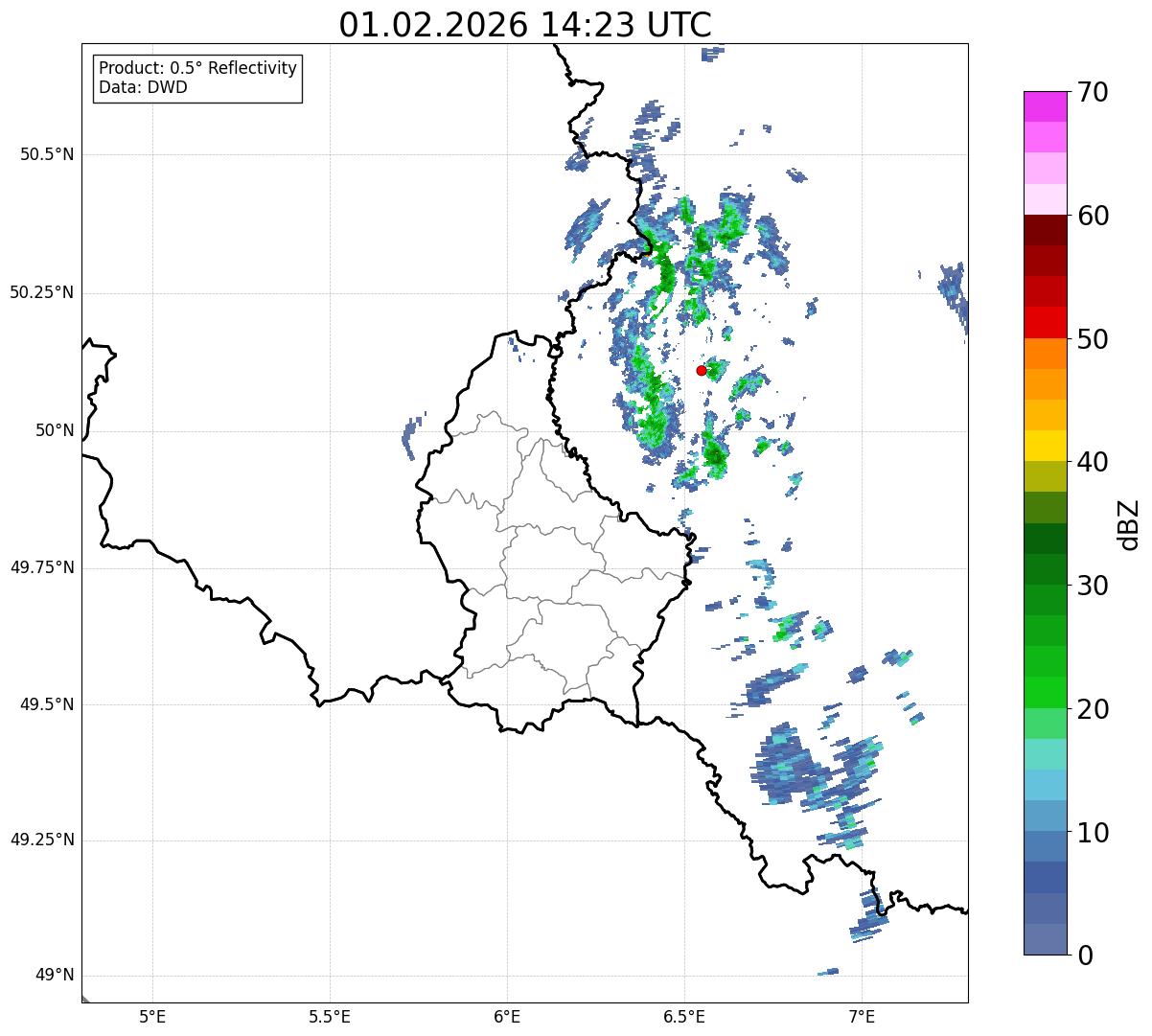Click the colorbar 'dBZ' axis label

point(1129,523)
